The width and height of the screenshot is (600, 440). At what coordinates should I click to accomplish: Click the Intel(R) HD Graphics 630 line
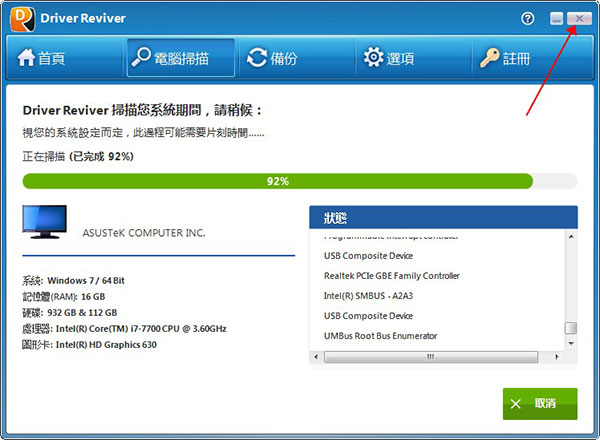tap(89, 345)
